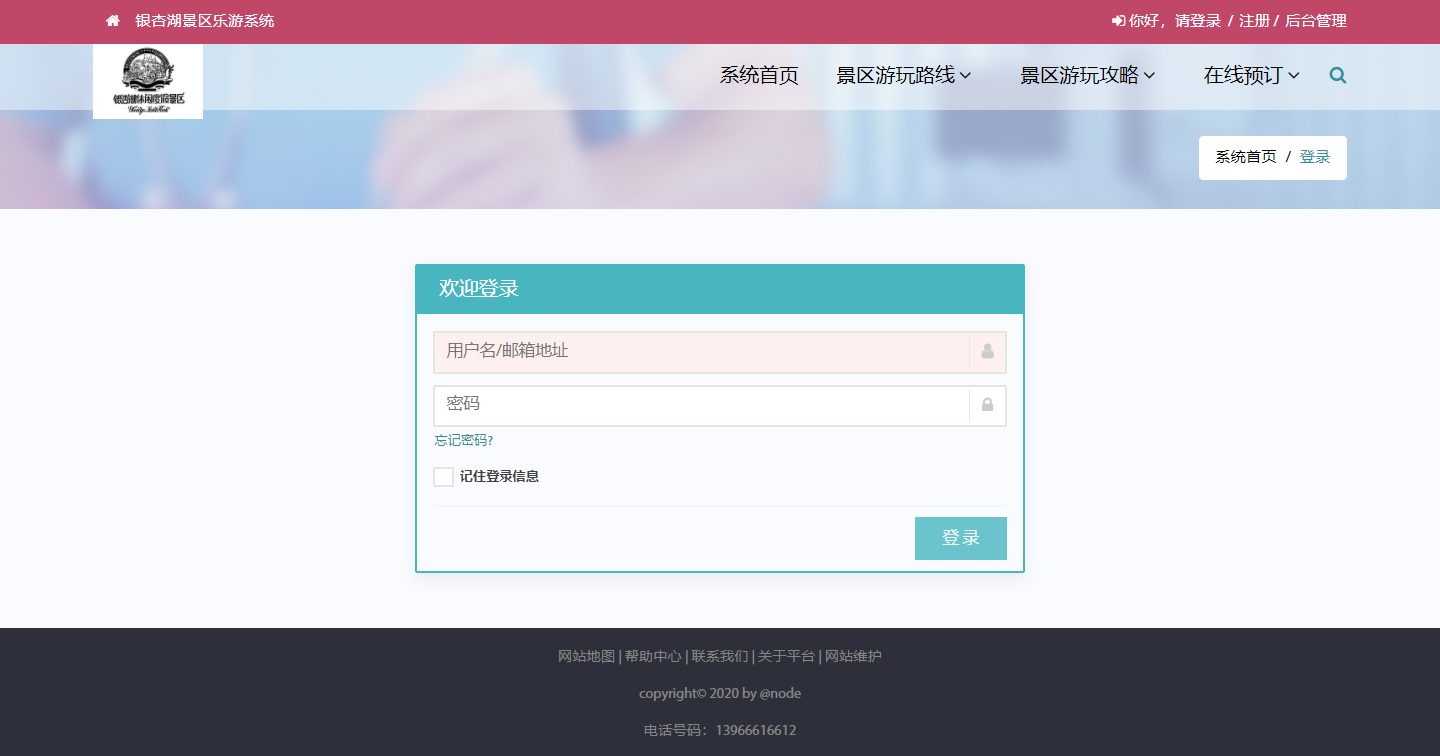Go to 系统首页 in navigation bar
1440x756 pixels.
pyautogui.click(x=759, y=75)
